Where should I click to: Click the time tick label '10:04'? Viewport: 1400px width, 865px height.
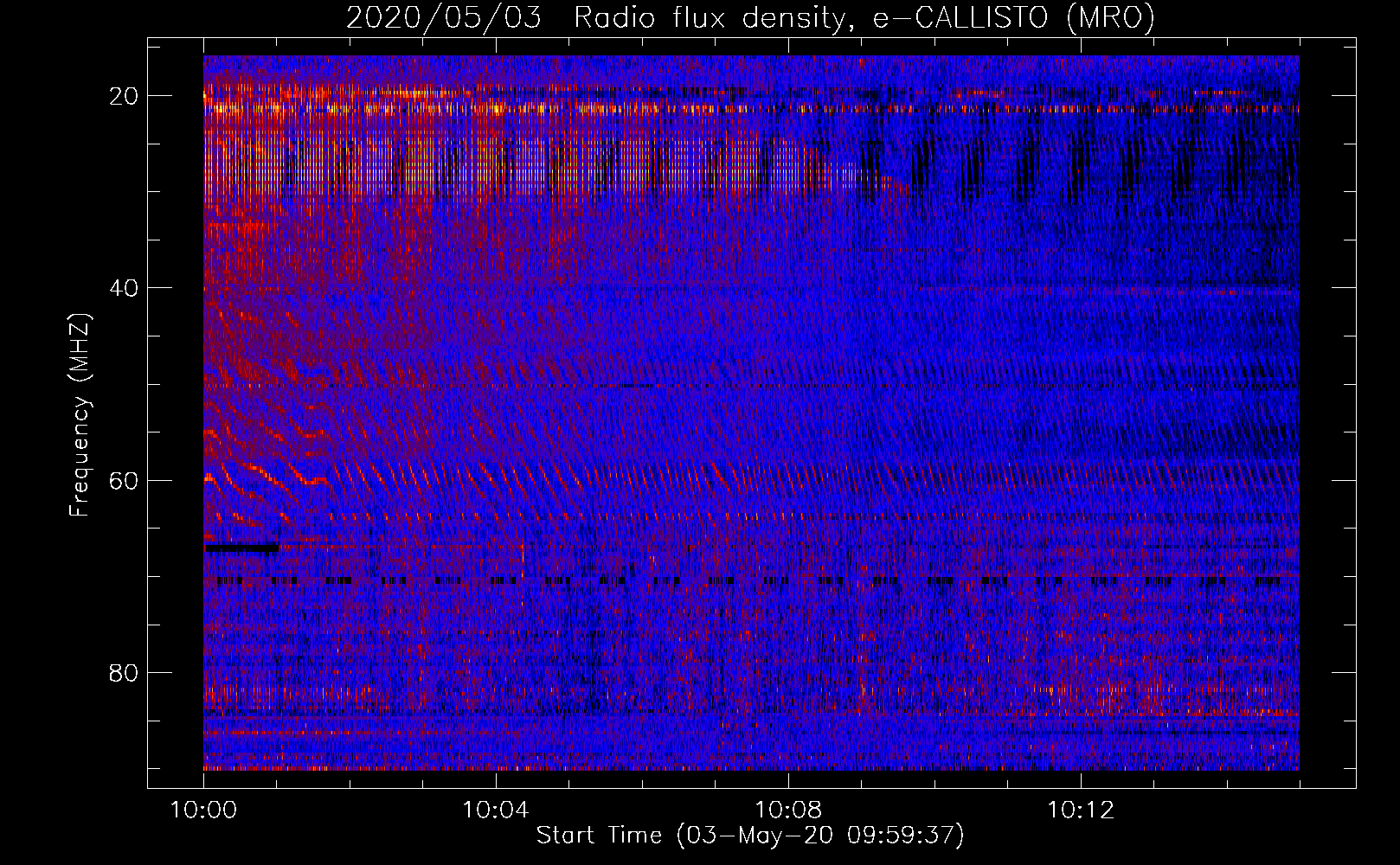(495, 811)
